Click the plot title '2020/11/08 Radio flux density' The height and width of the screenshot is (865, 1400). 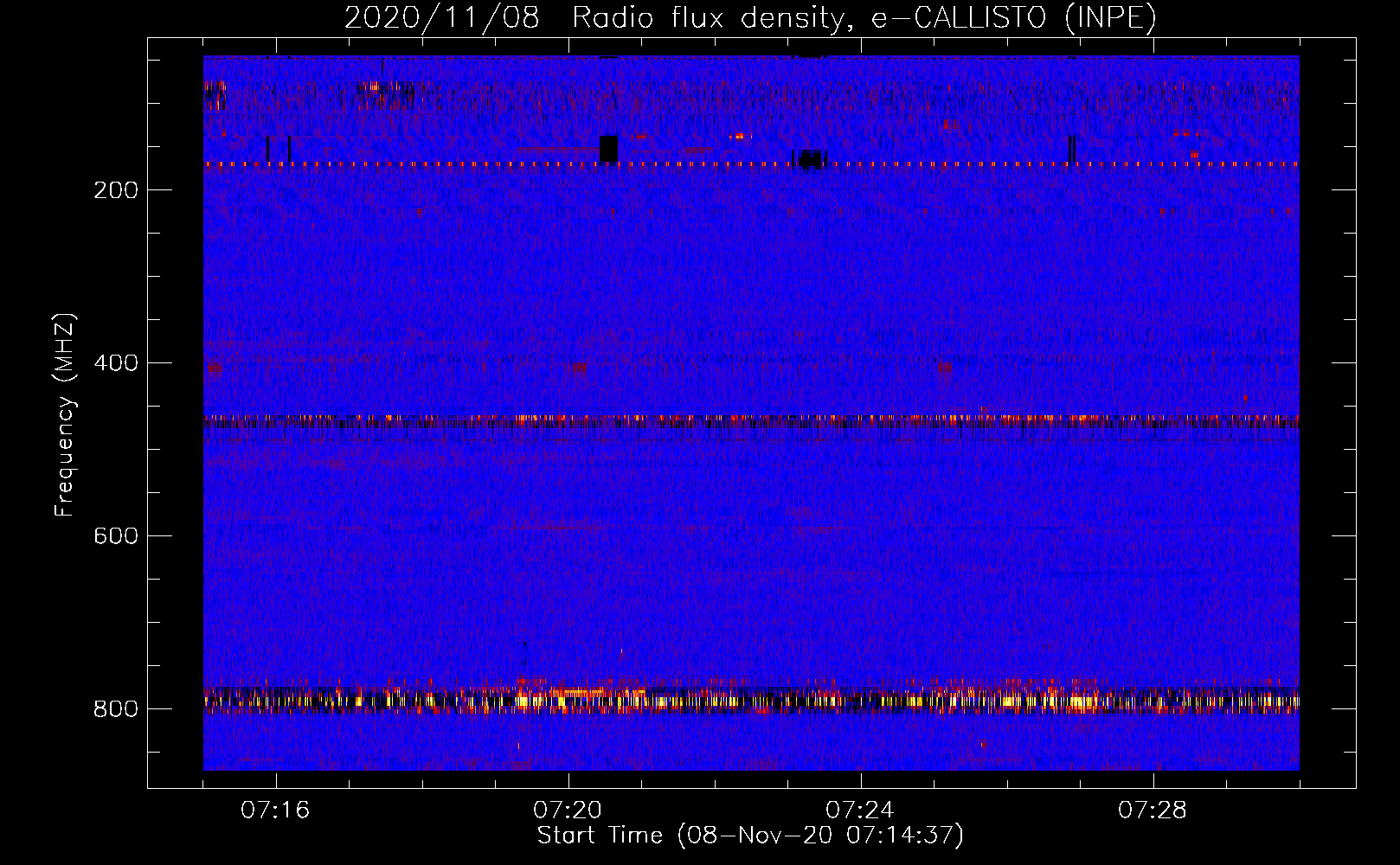point(750,17)
